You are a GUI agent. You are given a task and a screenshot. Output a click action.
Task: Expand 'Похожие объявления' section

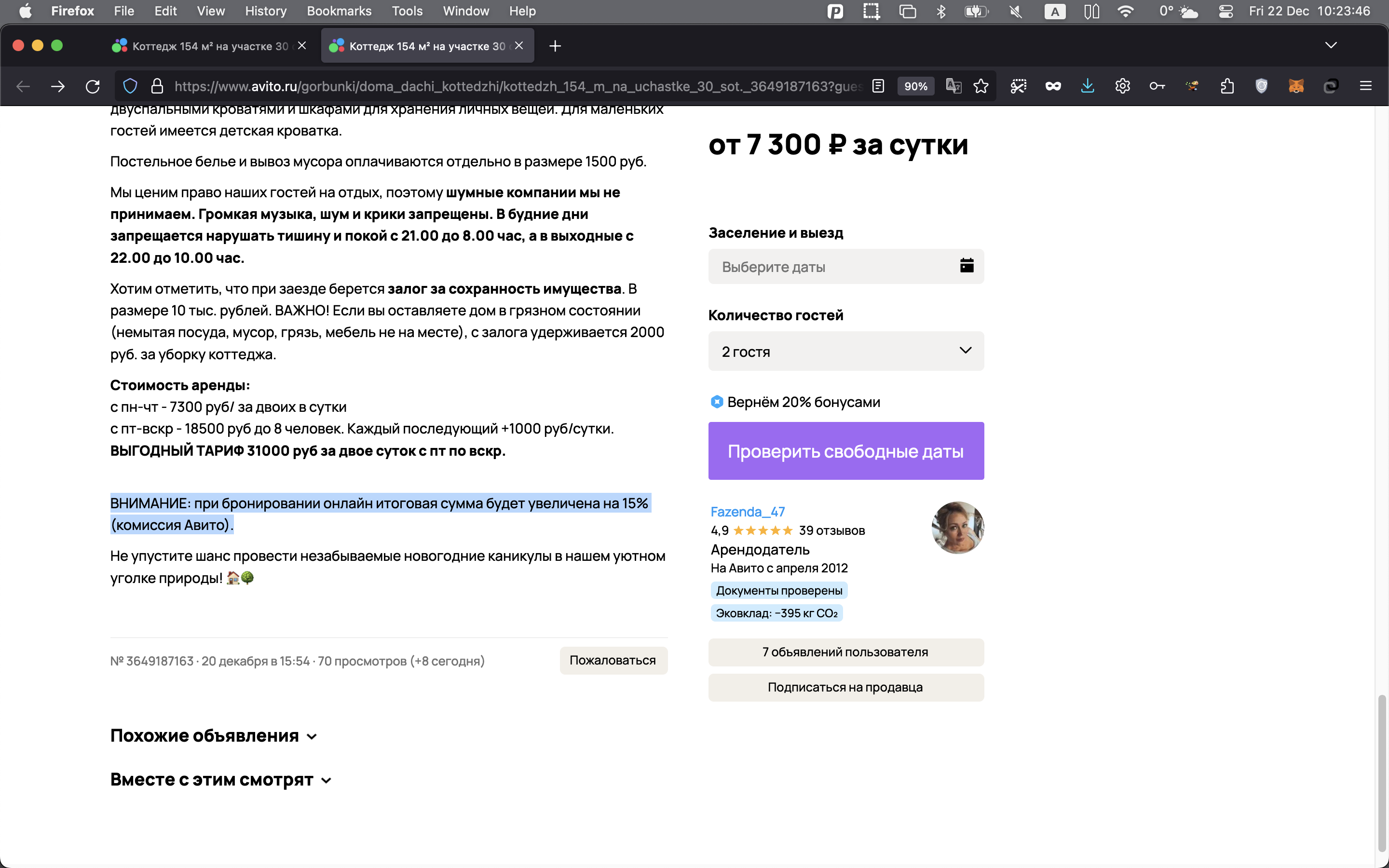214,735
